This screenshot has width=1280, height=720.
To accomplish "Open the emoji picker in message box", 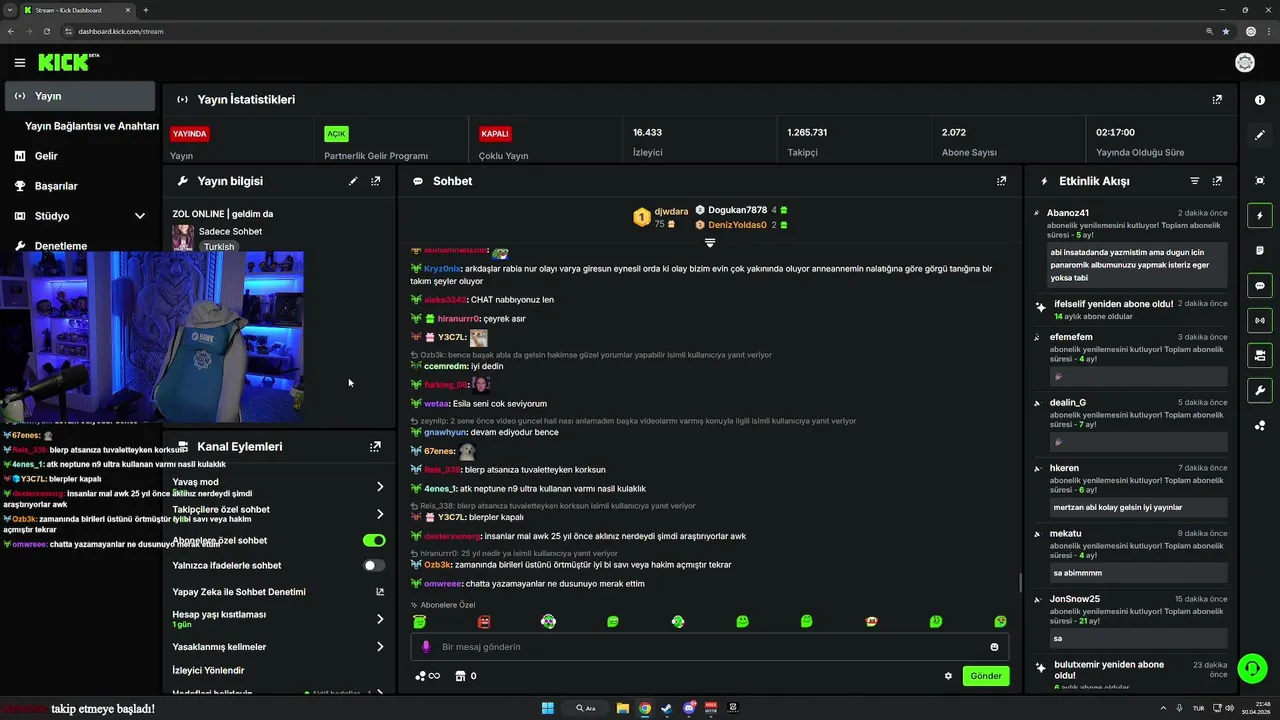I will pos(994,647).
